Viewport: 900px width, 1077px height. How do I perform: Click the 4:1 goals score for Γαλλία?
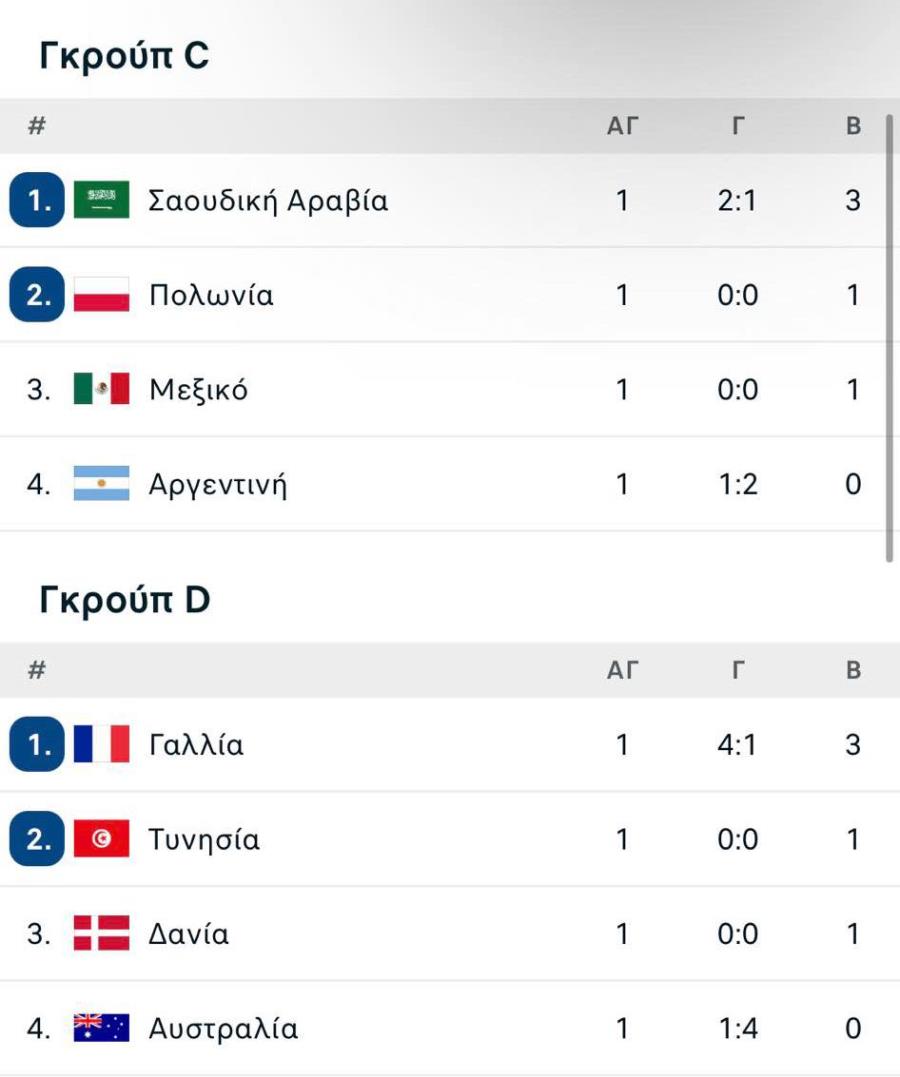point(737,745)
